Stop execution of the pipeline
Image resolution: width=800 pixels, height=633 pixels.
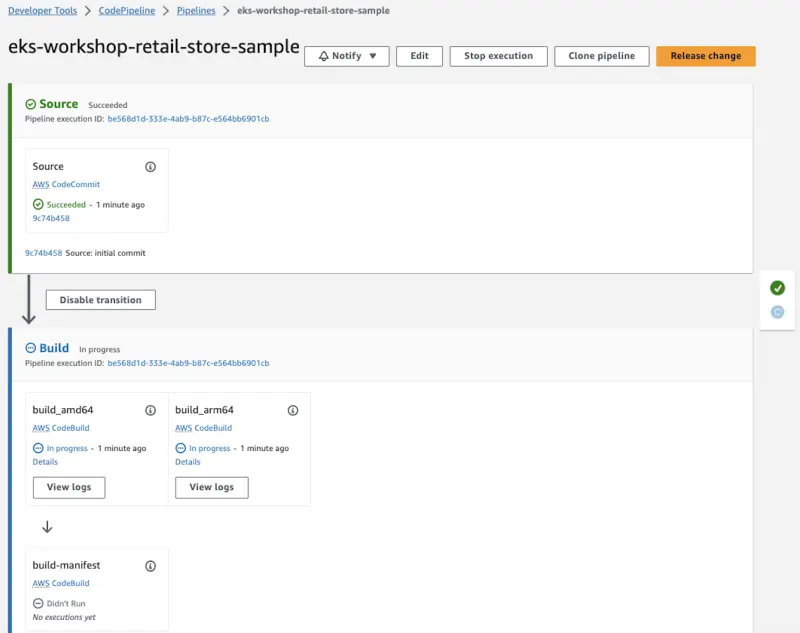pyautogui.click(x=498, y=56)
